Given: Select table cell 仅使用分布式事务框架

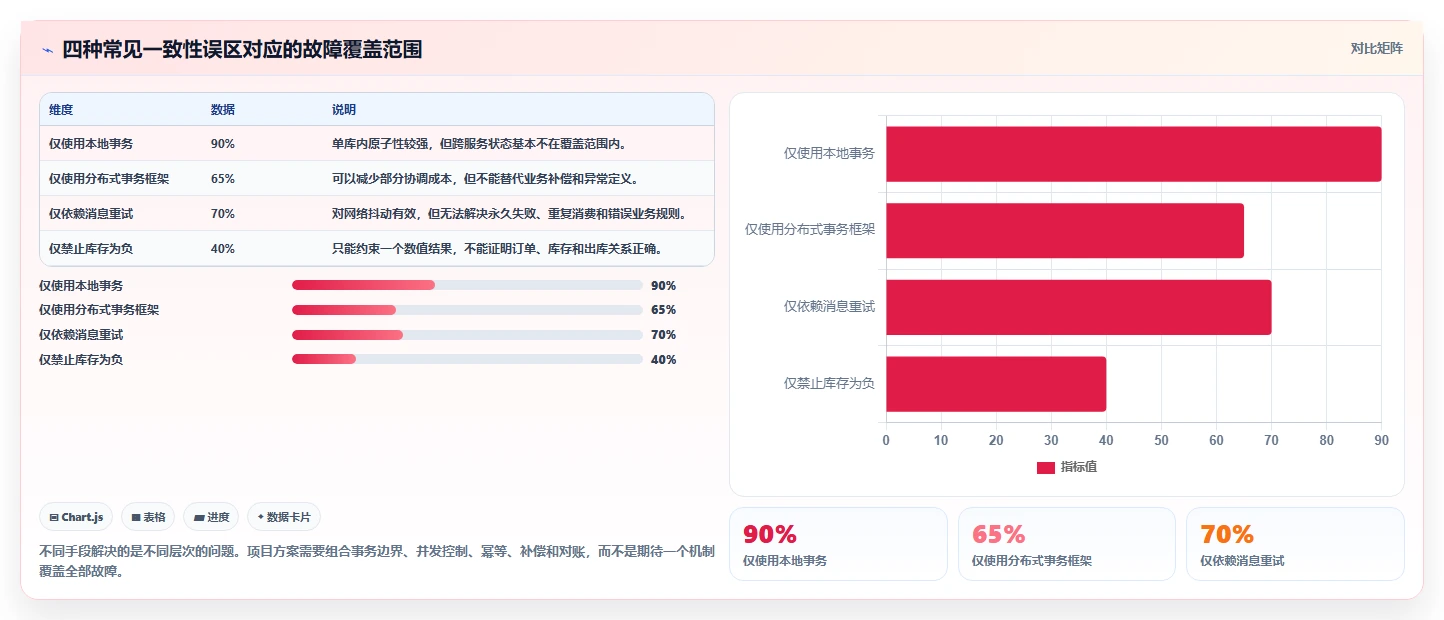Looking at the screenshot, I should (x=109, y=179).
